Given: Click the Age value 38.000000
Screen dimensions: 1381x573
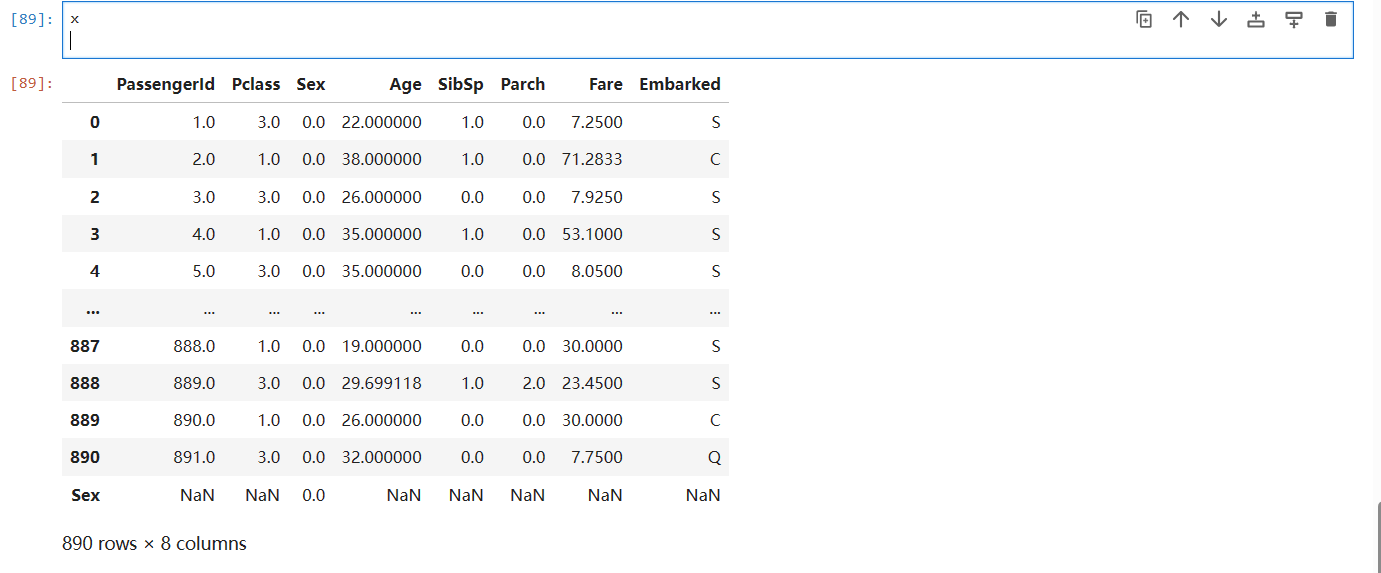Looking at the screenshot, I should pyautogui.click(x=382, y=159).
